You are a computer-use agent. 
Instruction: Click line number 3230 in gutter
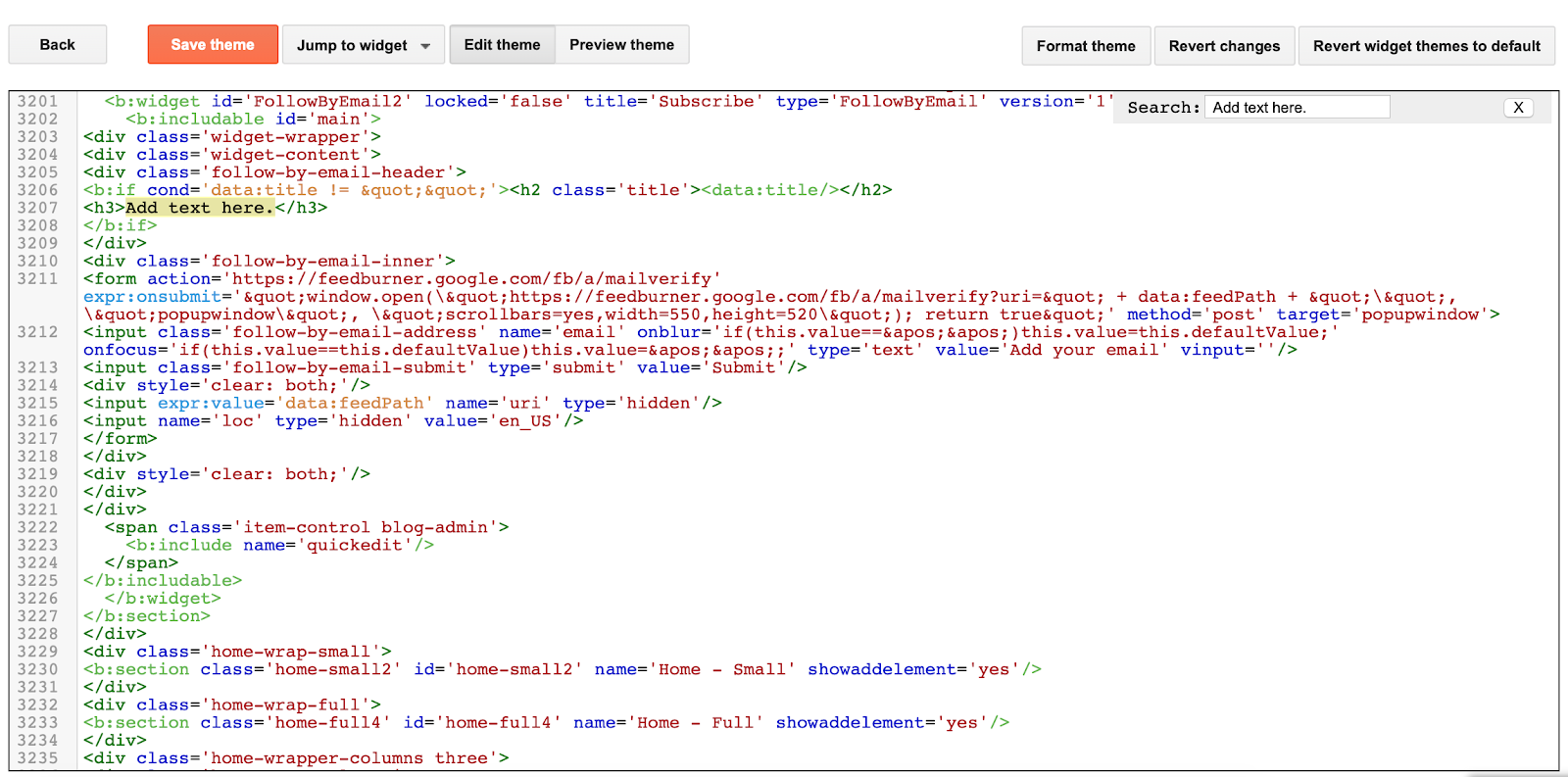tap(37, 669)
